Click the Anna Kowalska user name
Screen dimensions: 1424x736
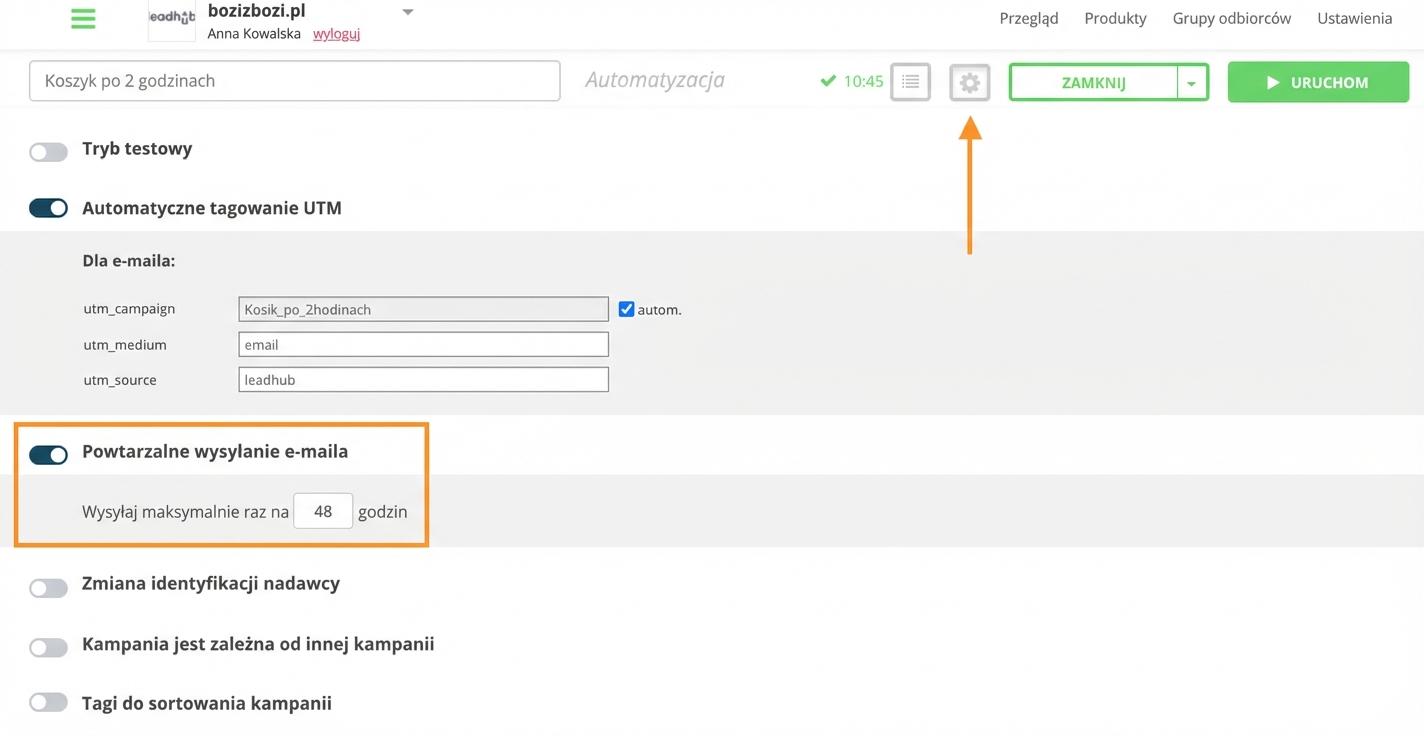click(x=255, y=33)
